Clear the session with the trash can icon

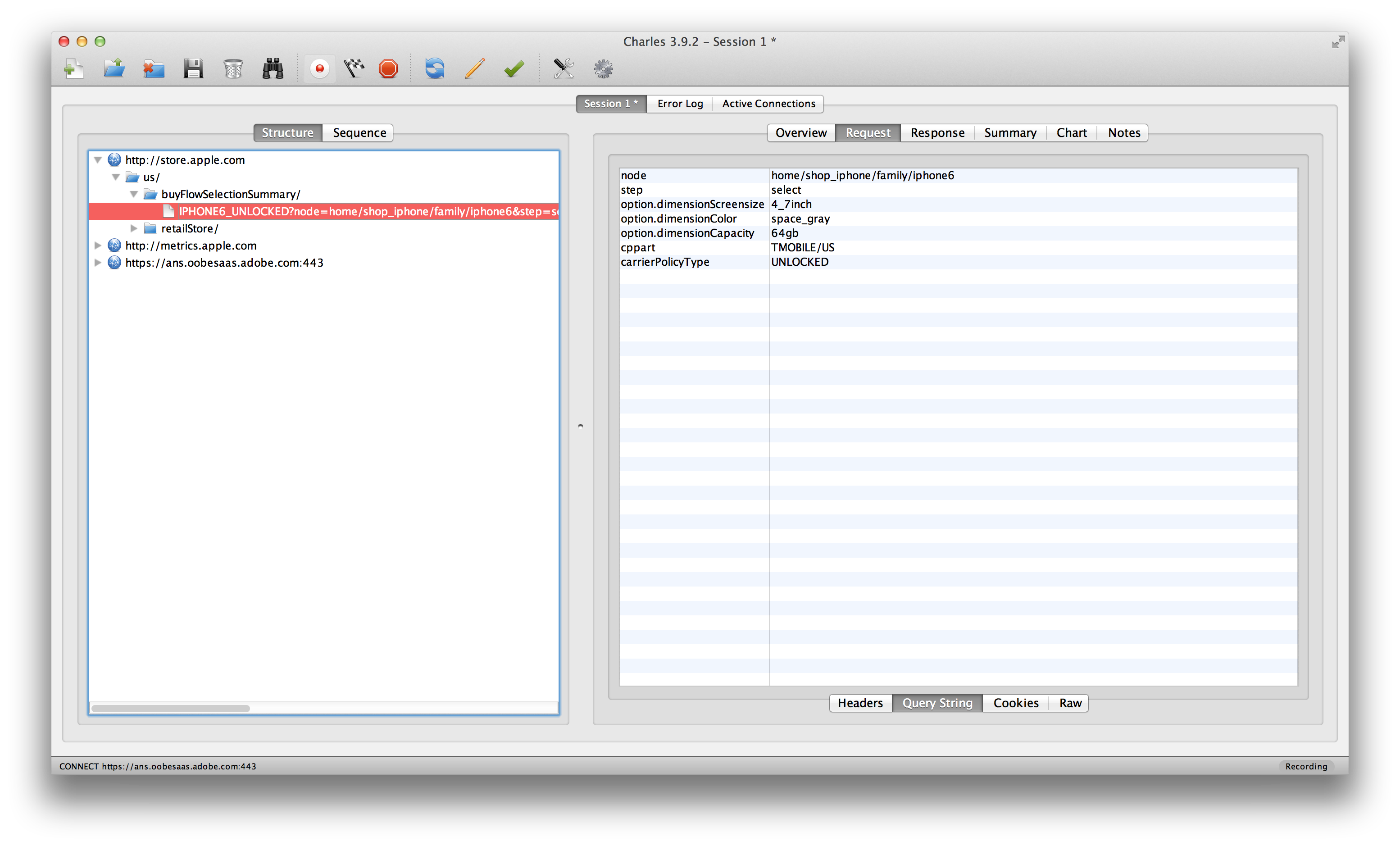[x=233, y=69]
